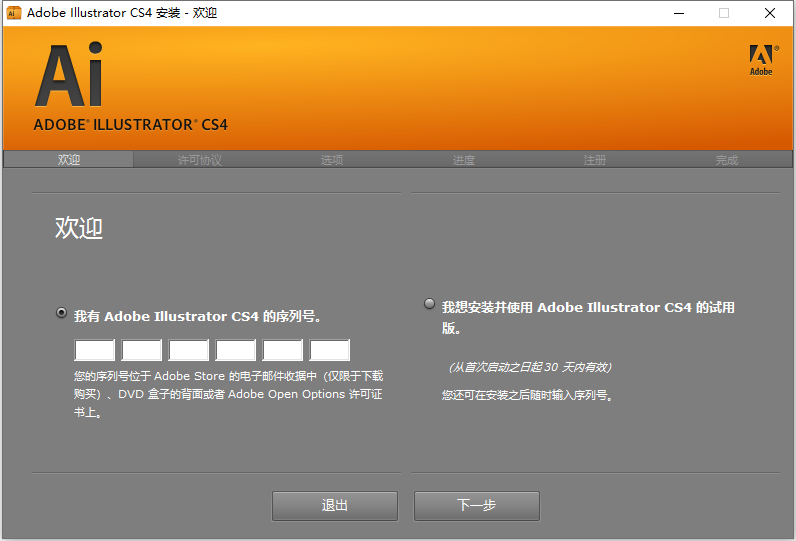This screenshot has height=541, width=796.
Task: Click the installer icon in title bar
Action: [14, 13]
